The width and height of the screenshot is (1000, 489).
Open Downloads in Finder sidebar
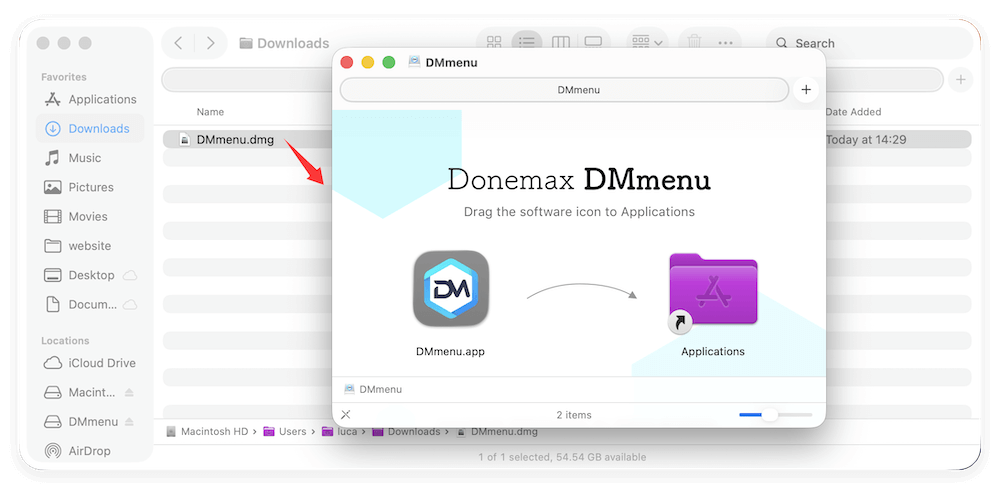coord(90,129)
